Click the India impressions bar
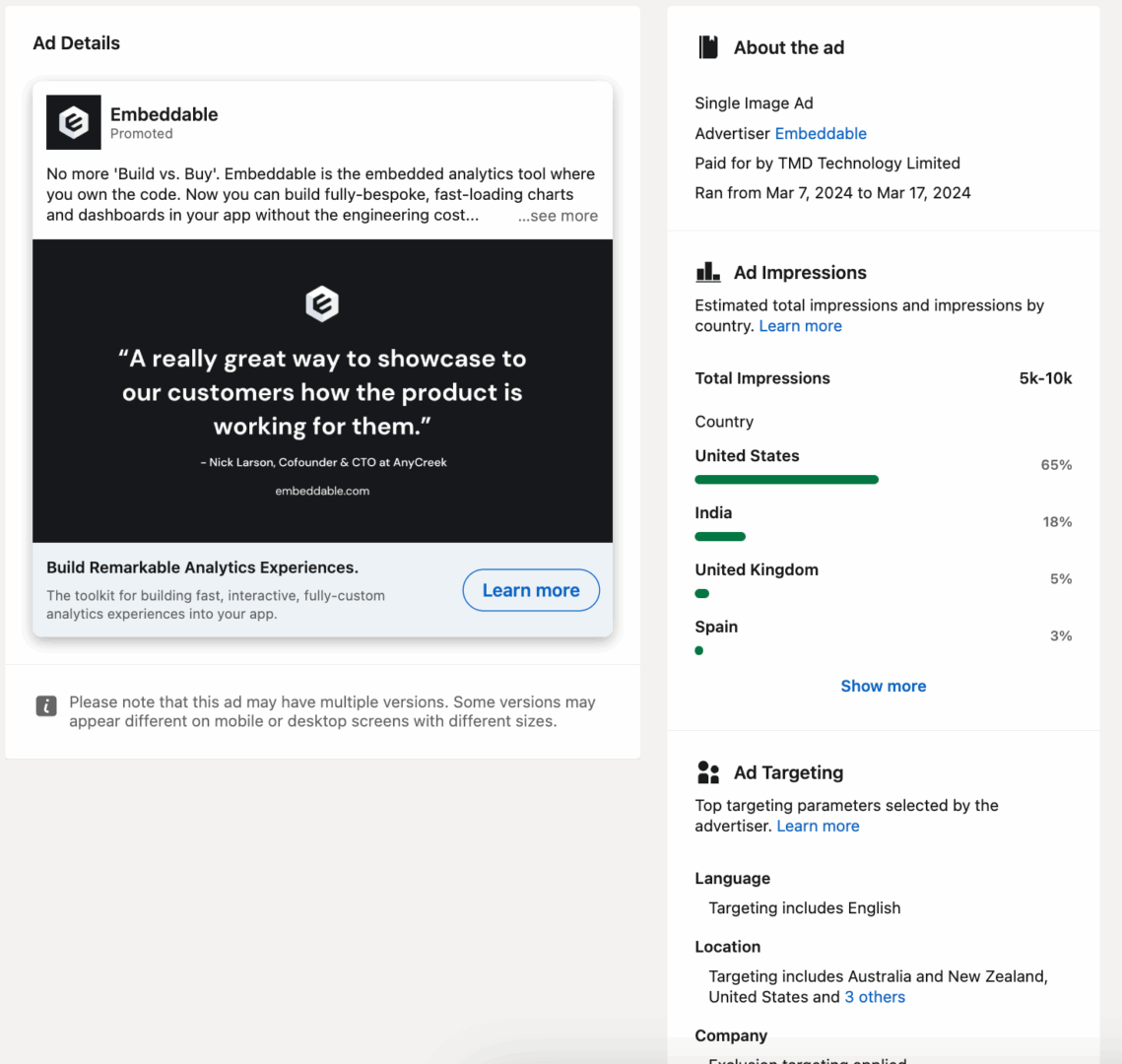 click(x=720, y=537)
